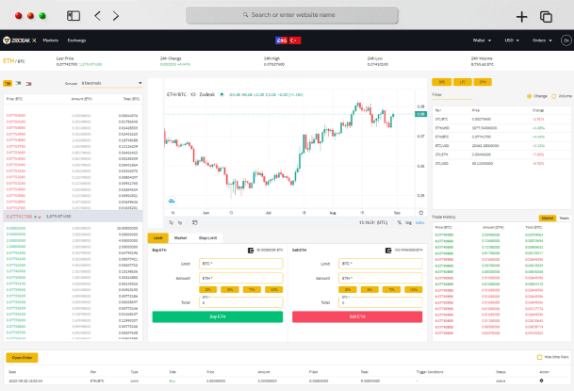Open the chart go-to-date calendar icon
The width and height of the screenshot is (574, 391).
click(x=195, y=222)
